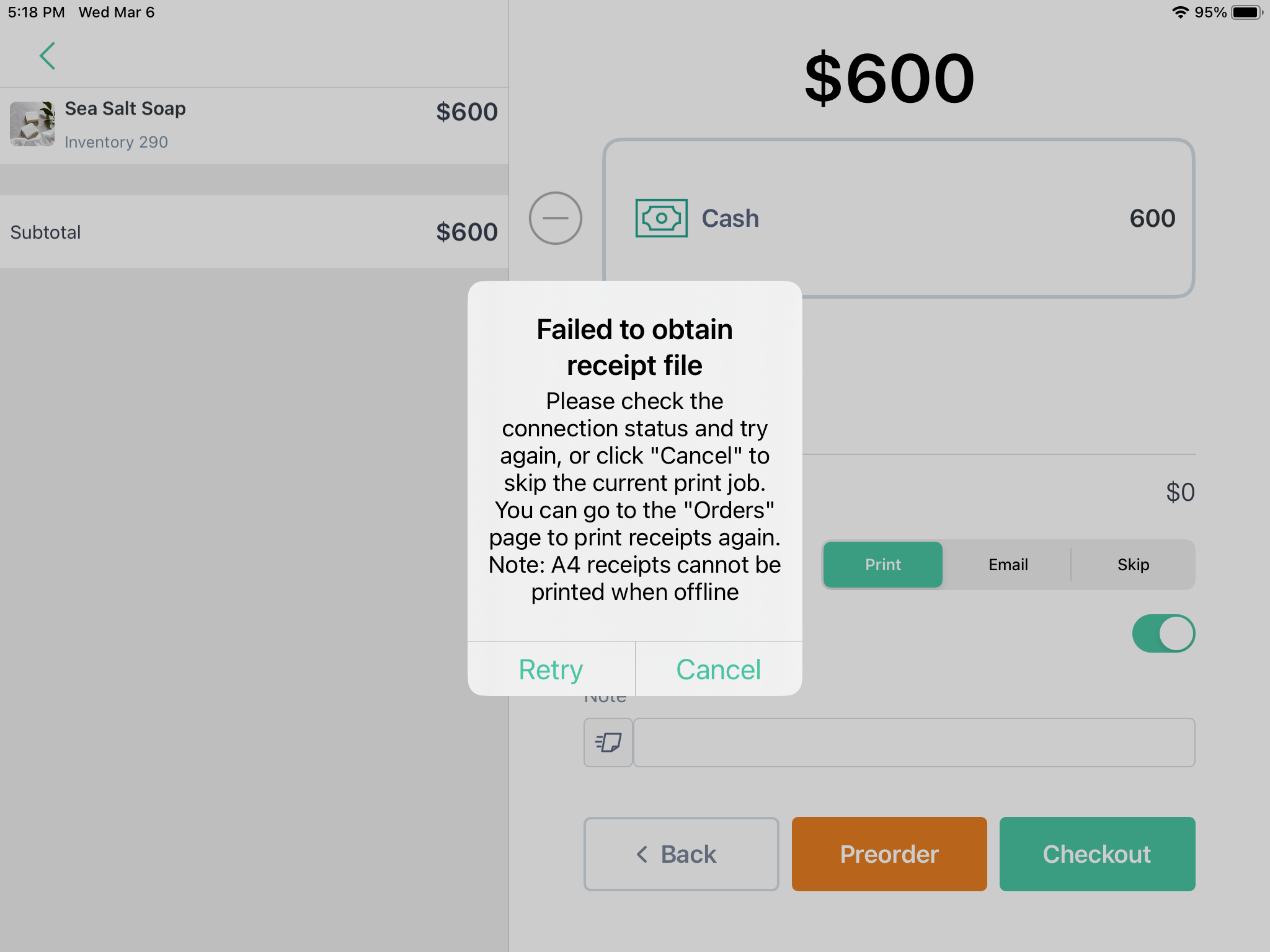Retry obtaining the receipt file
The width and height of the screenshot is (1270, 952).
click(551, 669)
